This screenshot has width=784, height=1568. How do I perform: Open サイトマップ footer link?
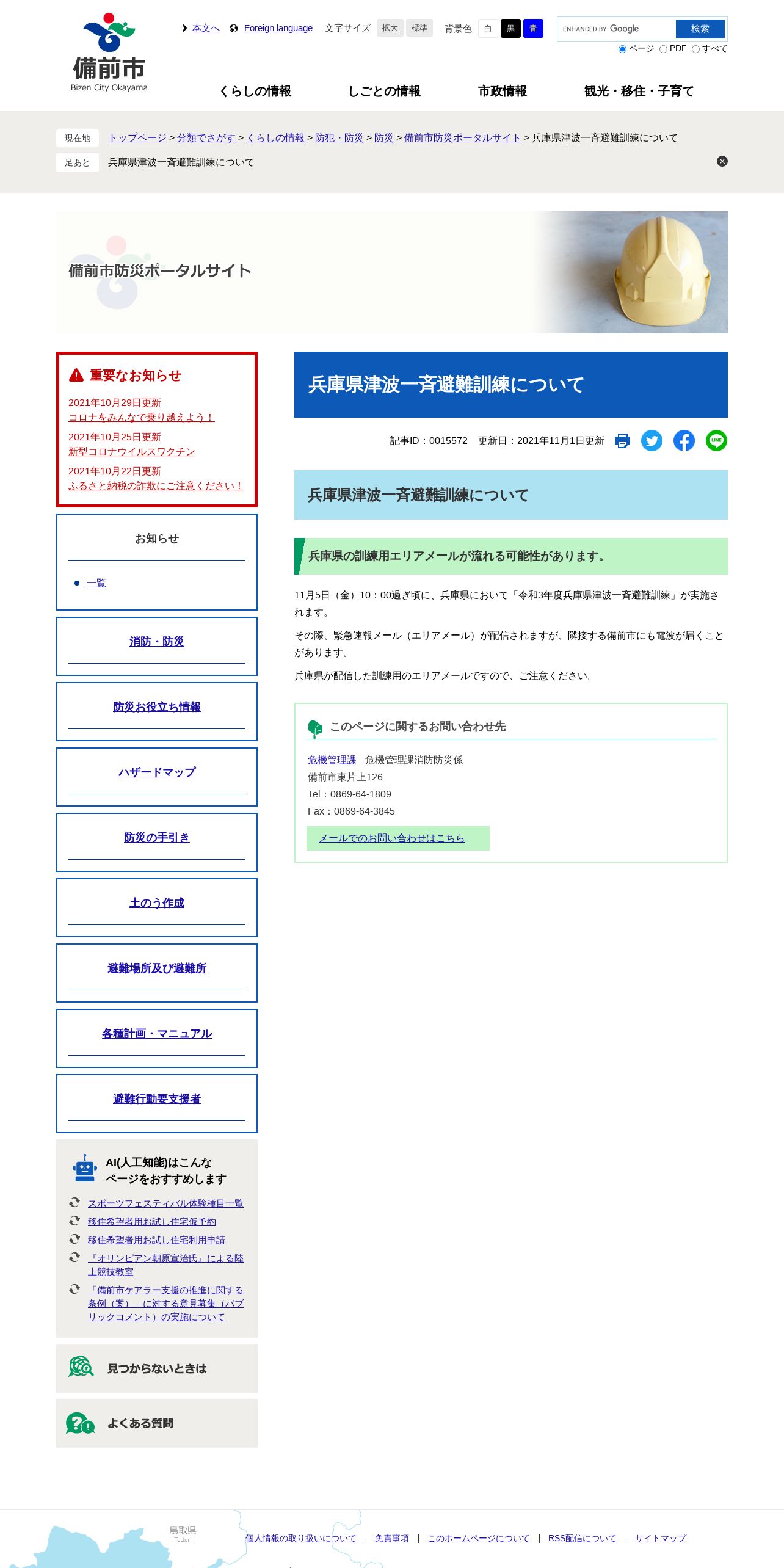point(661,1539)
